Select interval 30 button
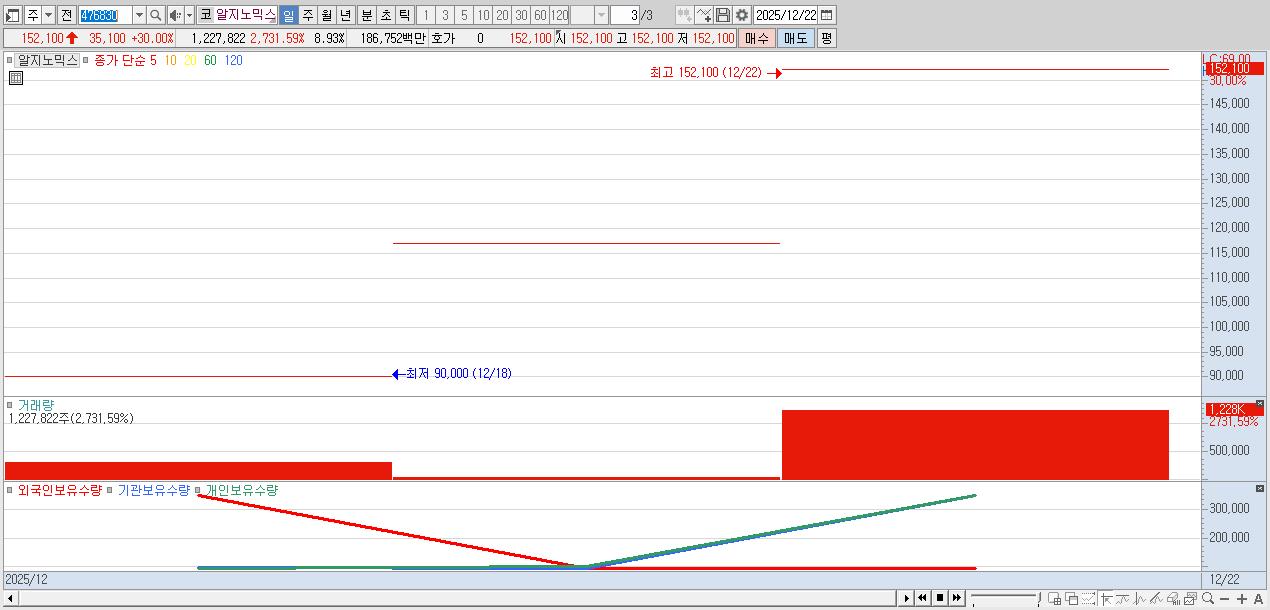 tap(521, 15)
